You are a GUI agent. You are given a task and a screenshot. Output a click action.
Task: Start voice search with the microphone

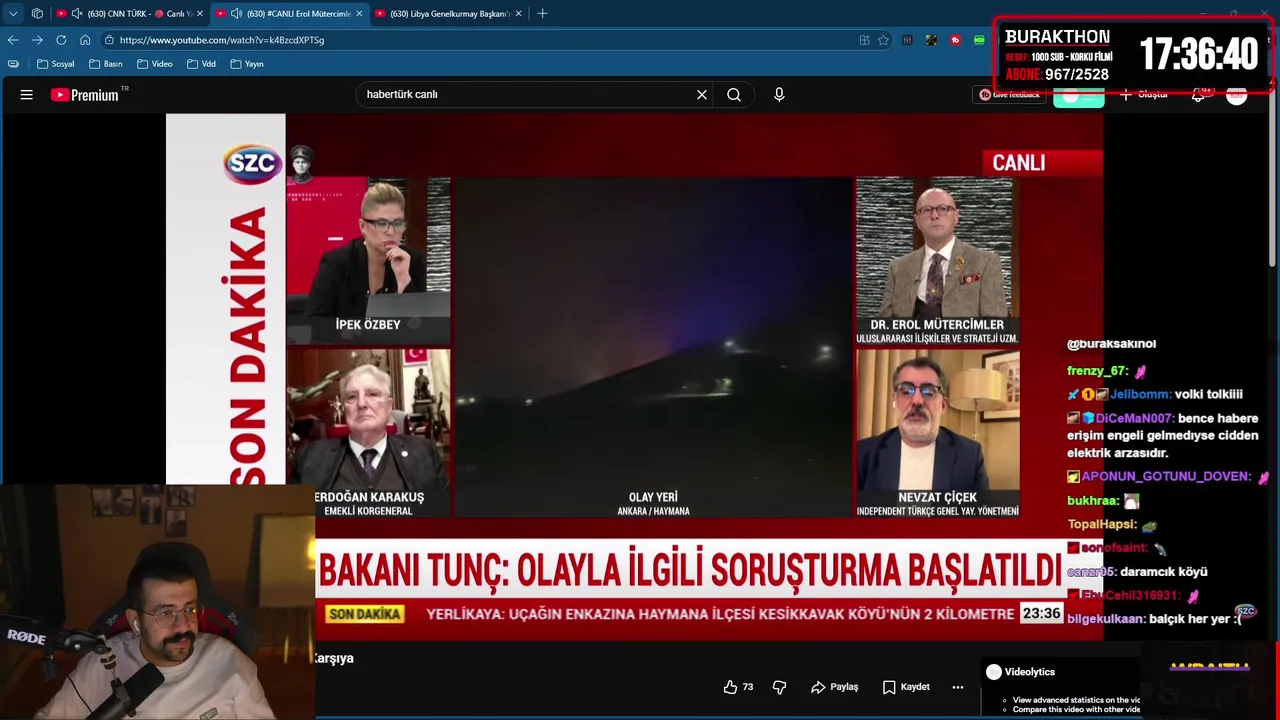(x=779, y=95)
